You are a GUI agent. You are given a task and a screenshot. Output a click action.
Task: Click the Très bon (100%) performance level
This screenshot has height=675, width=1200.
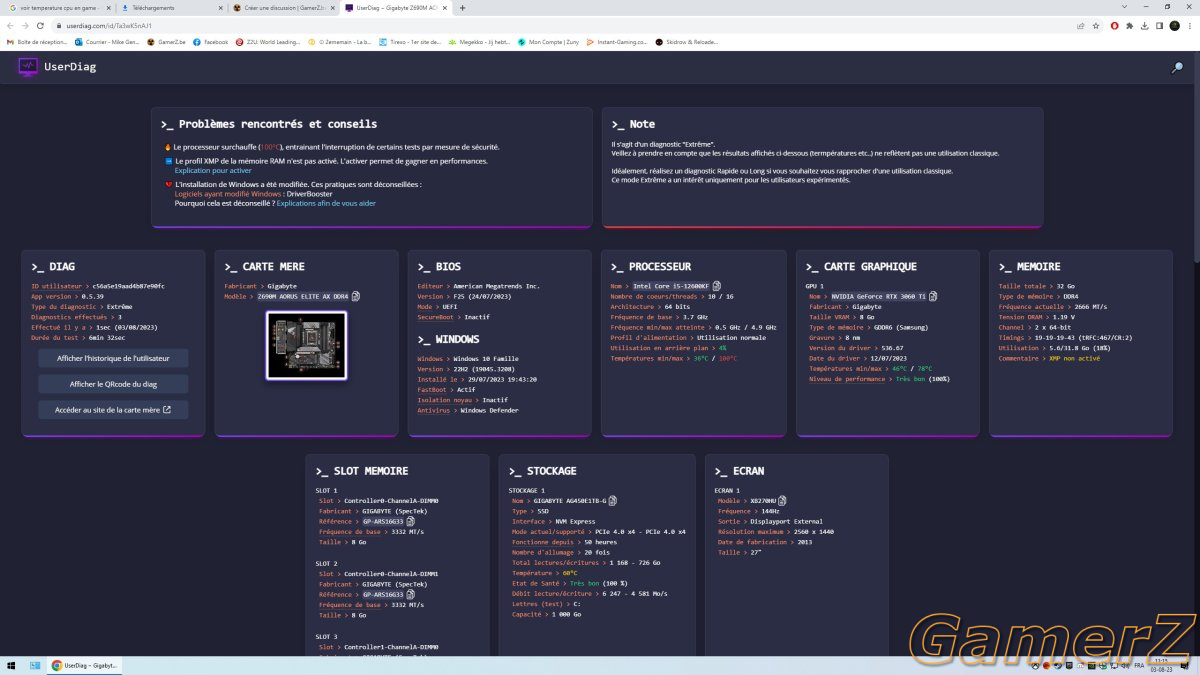click(923, 379)
